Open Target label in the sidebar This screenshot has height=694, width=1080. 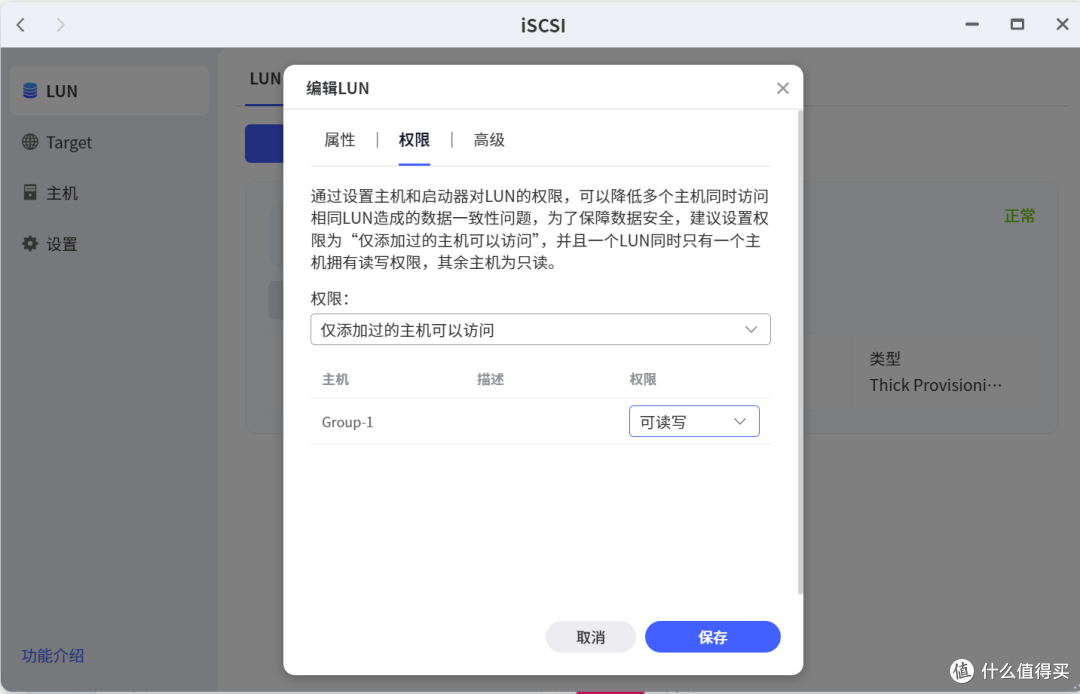coord(69,143)
